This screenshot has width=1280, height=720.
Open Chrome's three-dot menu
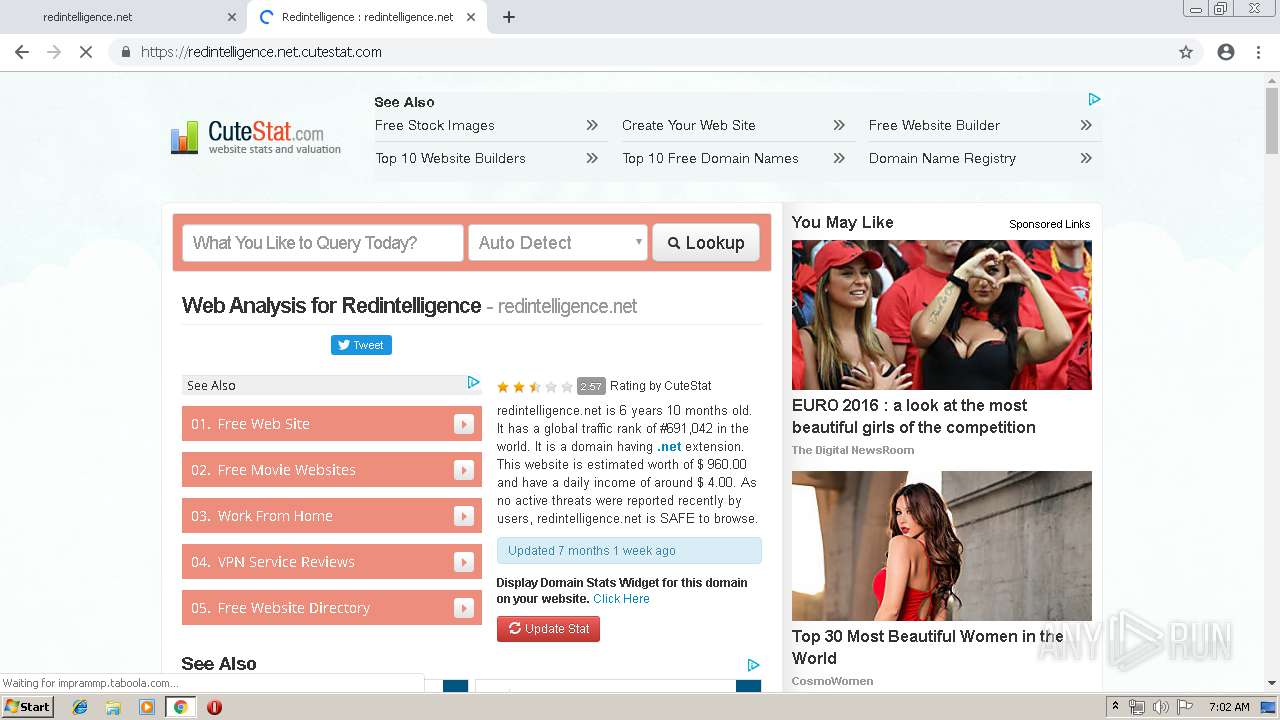(x=1258, y=52)
